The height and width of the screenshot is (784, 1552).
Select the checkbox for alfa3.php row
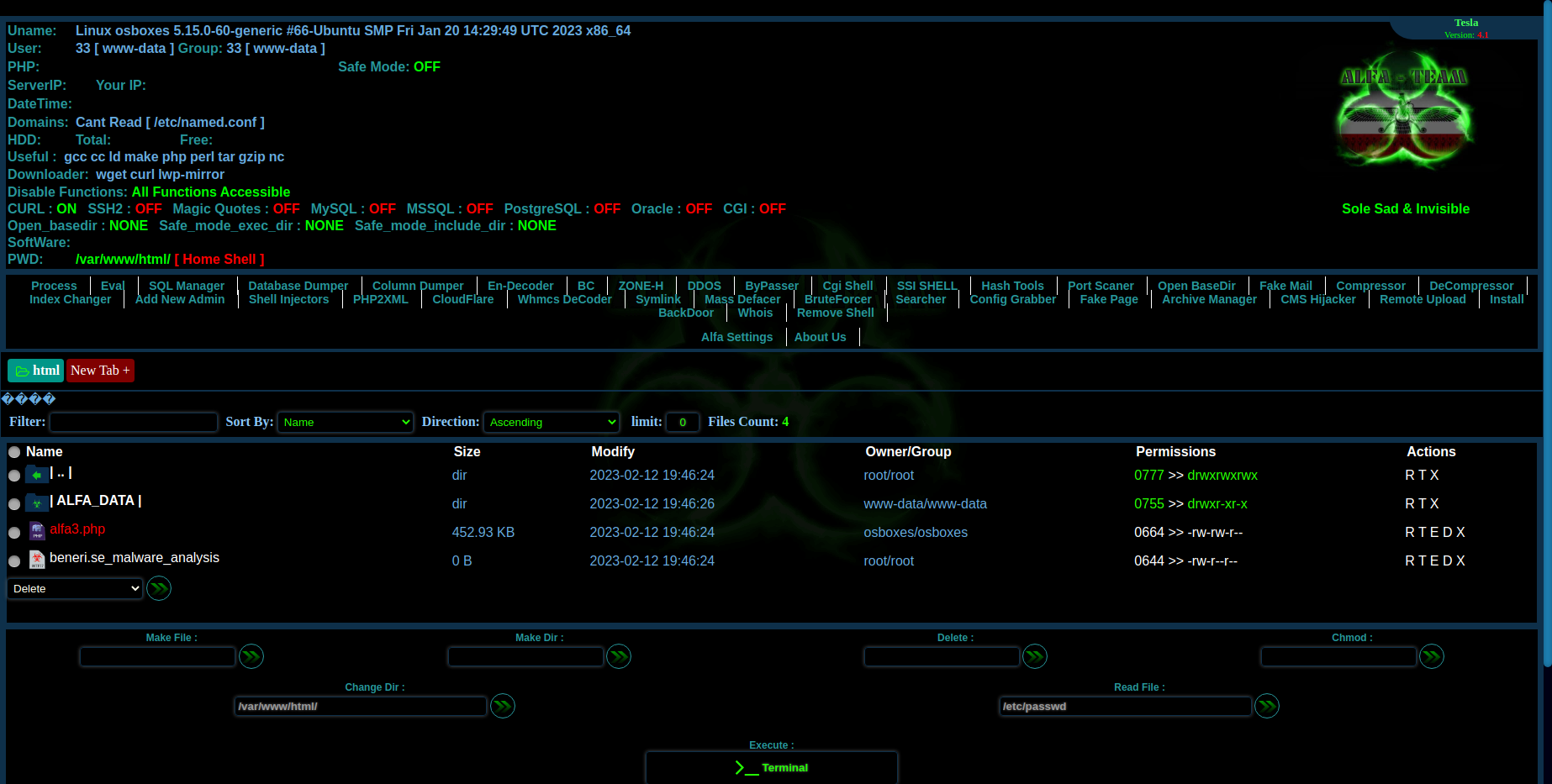(x=14, y=533)
